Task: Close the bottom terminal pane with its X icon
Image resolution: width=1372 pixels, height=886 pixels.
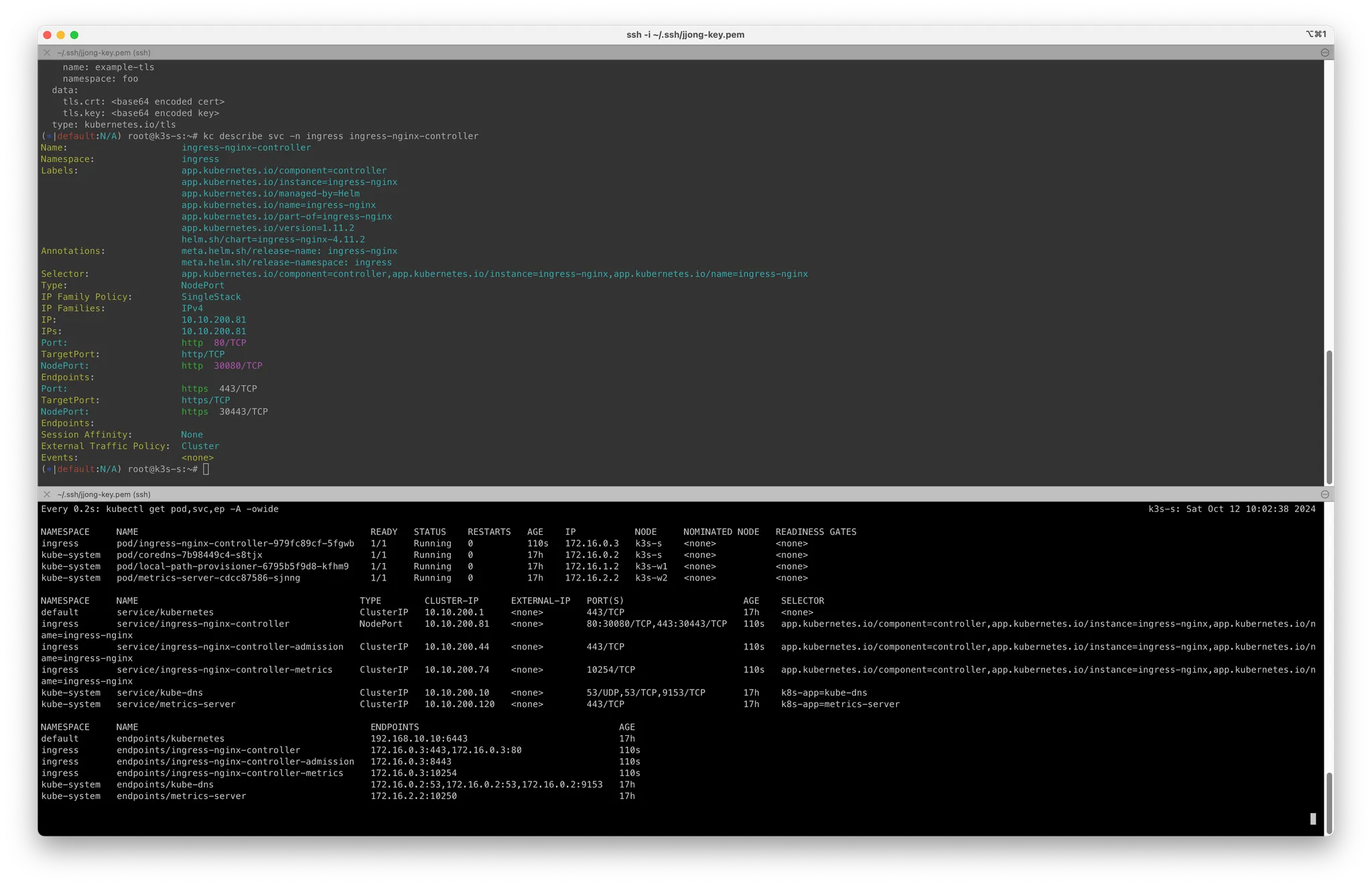Action: click(47, 494)
